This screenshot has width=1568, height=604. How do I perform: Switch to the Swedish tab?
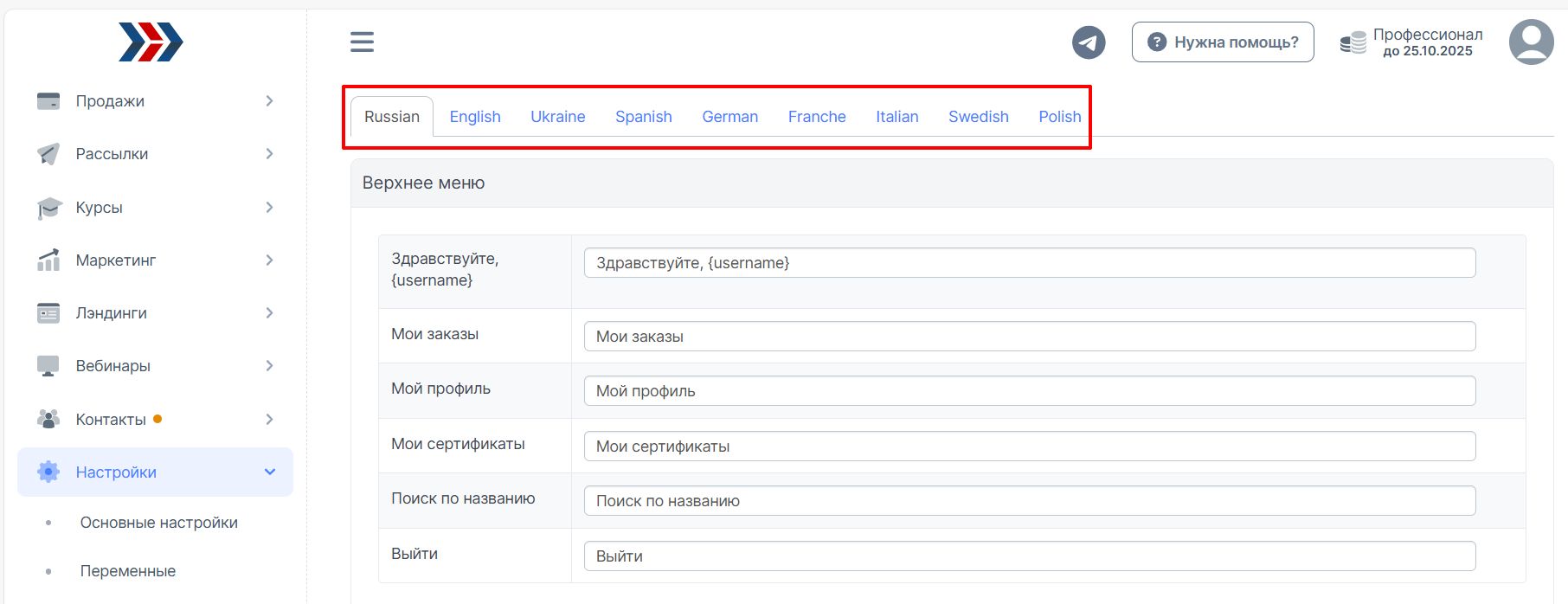pos(979,117)
